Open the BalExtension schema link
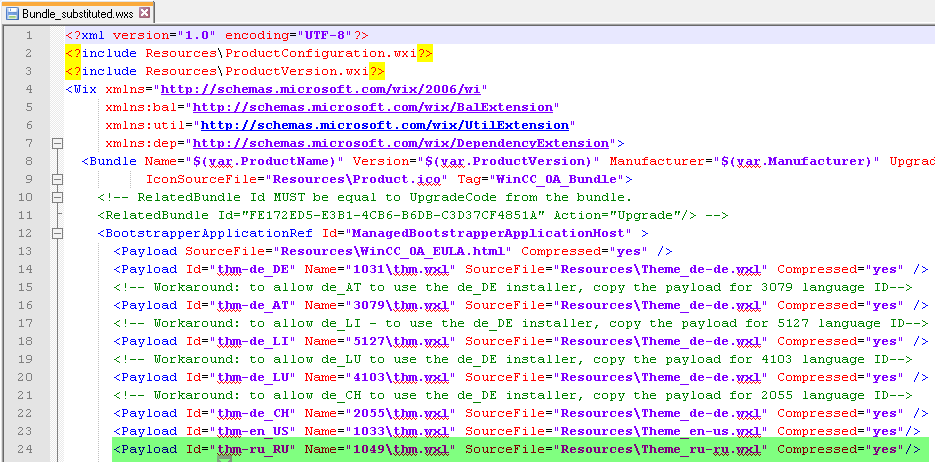 click(373, 107)
